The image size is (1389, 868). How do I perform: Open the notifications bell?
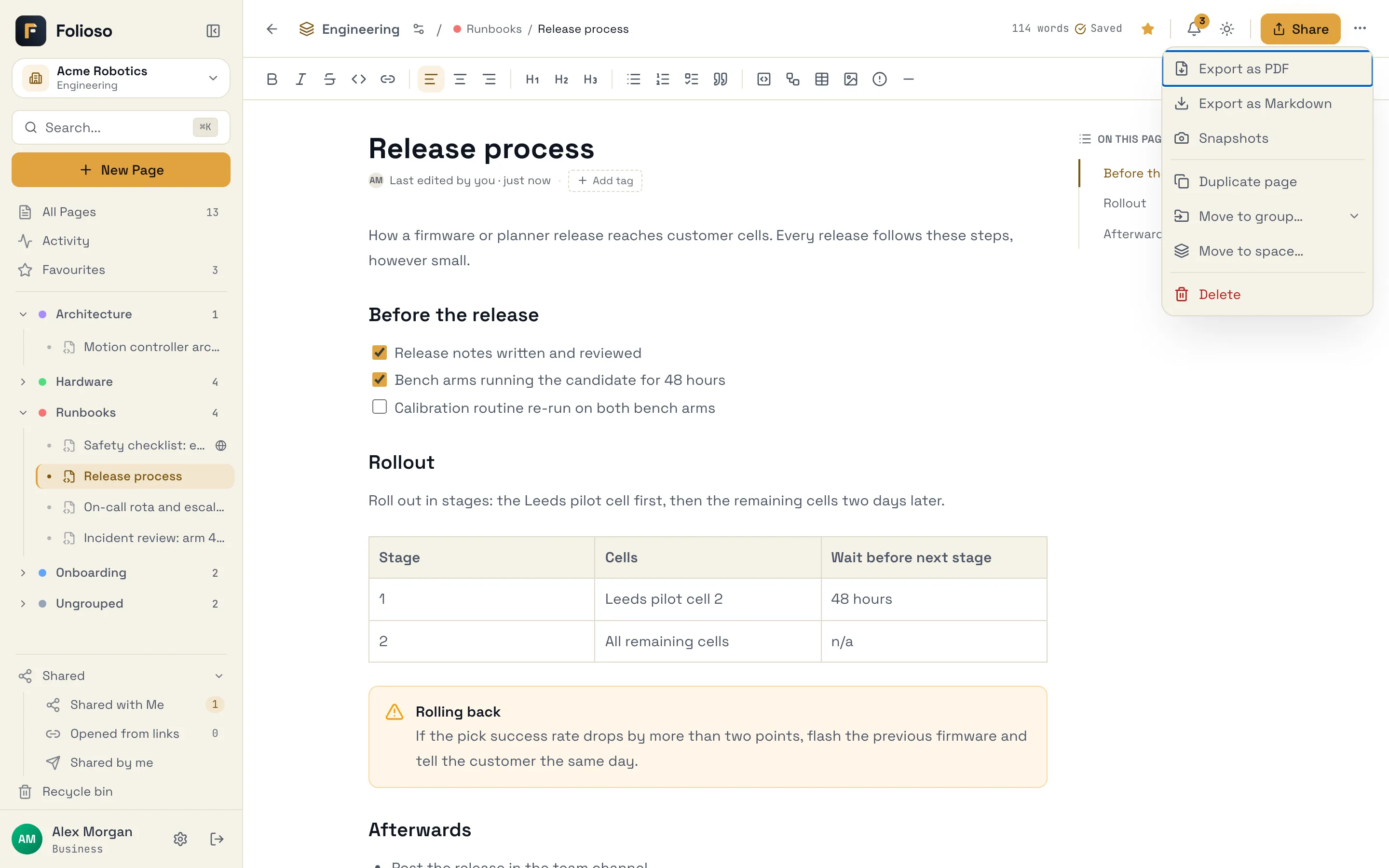click(1194, 29)
